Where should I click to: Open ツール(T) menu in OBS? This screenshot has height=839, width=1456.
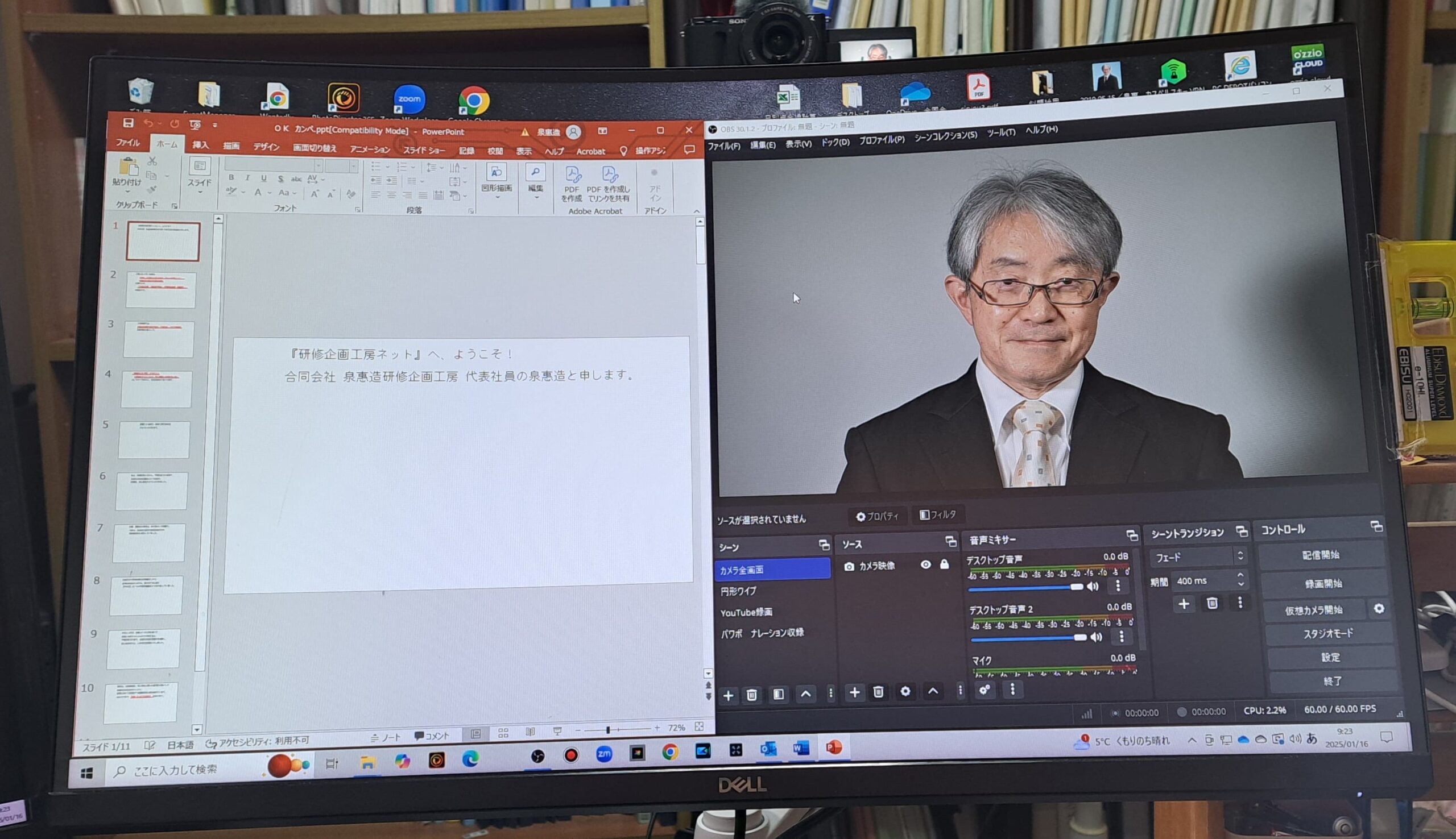pyautogui.click(x=1001, y=132)
